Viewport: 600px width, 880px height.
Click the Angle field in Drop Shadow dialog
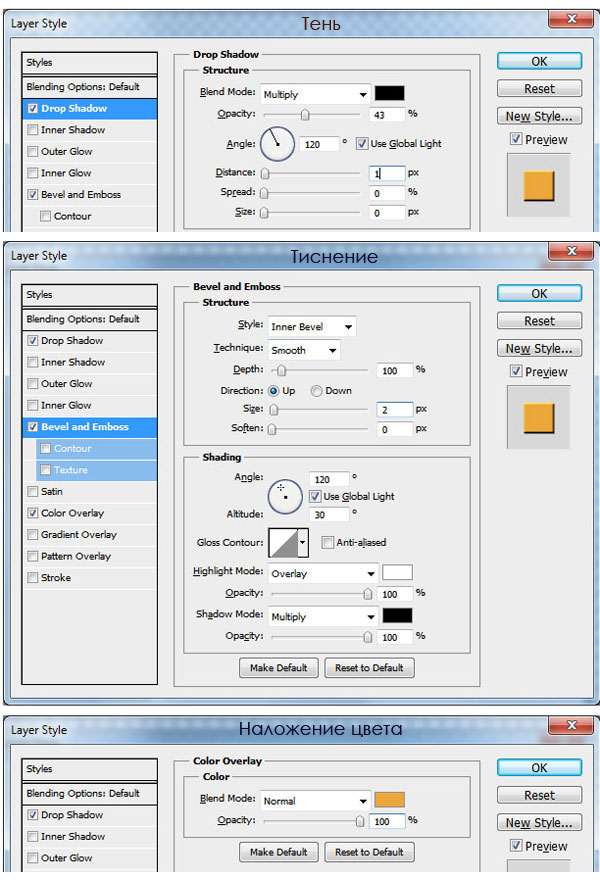coord(319,144)
